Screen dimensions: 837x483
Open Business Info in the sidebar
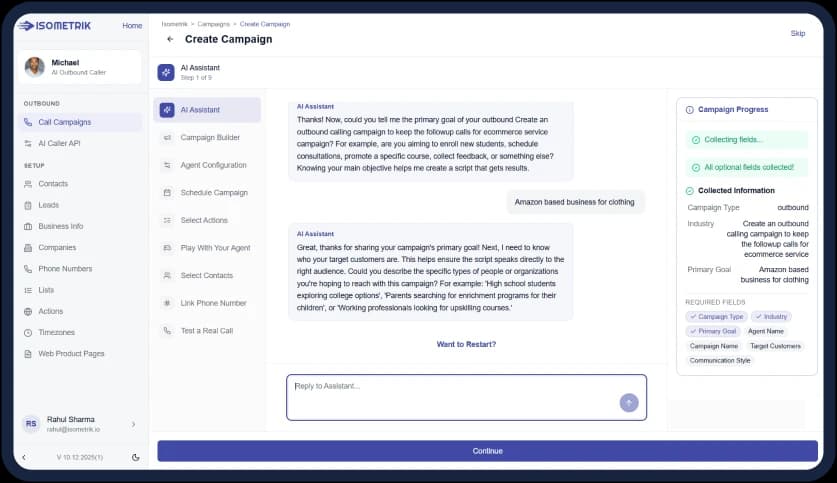(80, 226)
